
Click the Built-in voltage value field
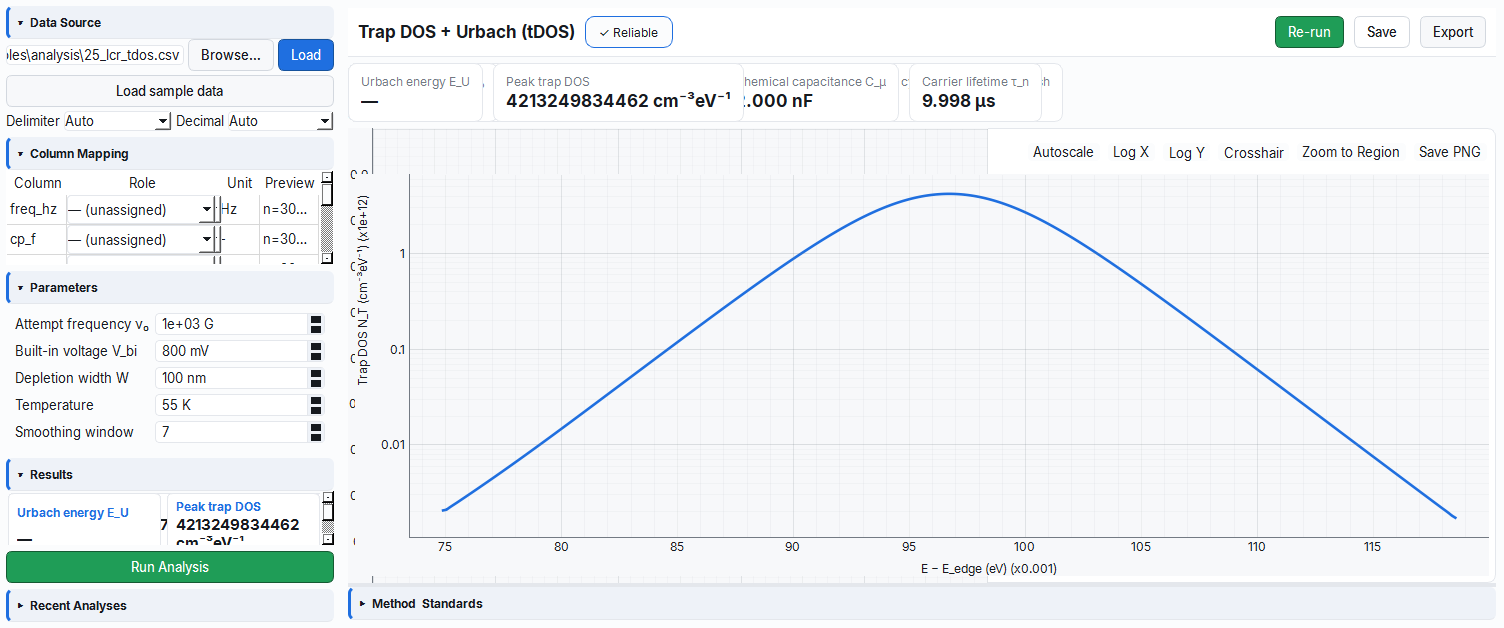tap(232, 351)
